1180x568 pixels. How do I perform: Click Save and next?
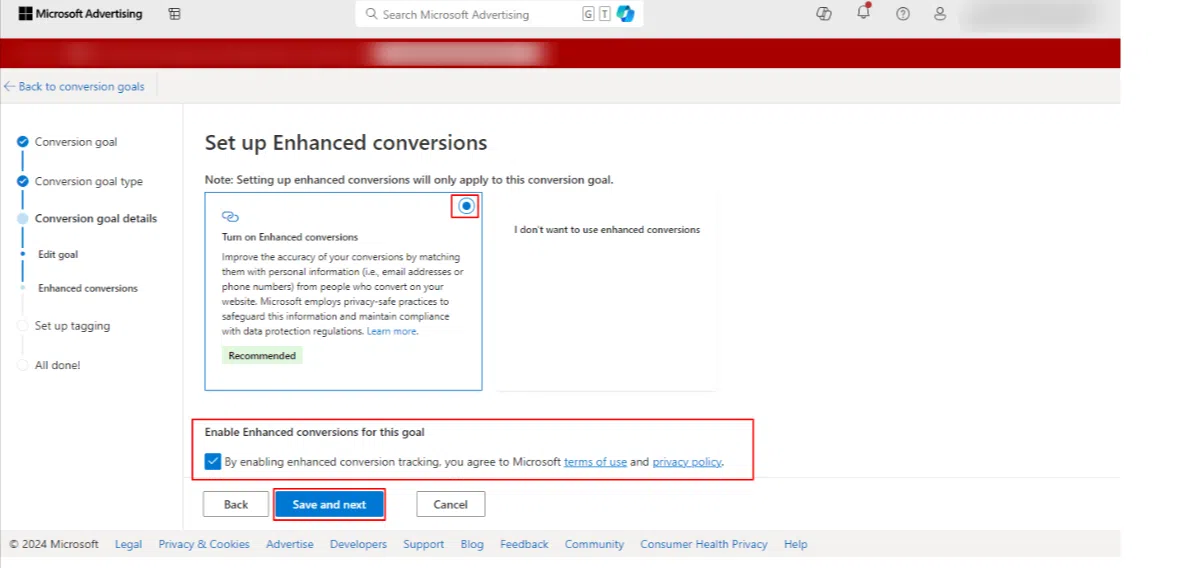pyautogui.click(x=330, y=505)
